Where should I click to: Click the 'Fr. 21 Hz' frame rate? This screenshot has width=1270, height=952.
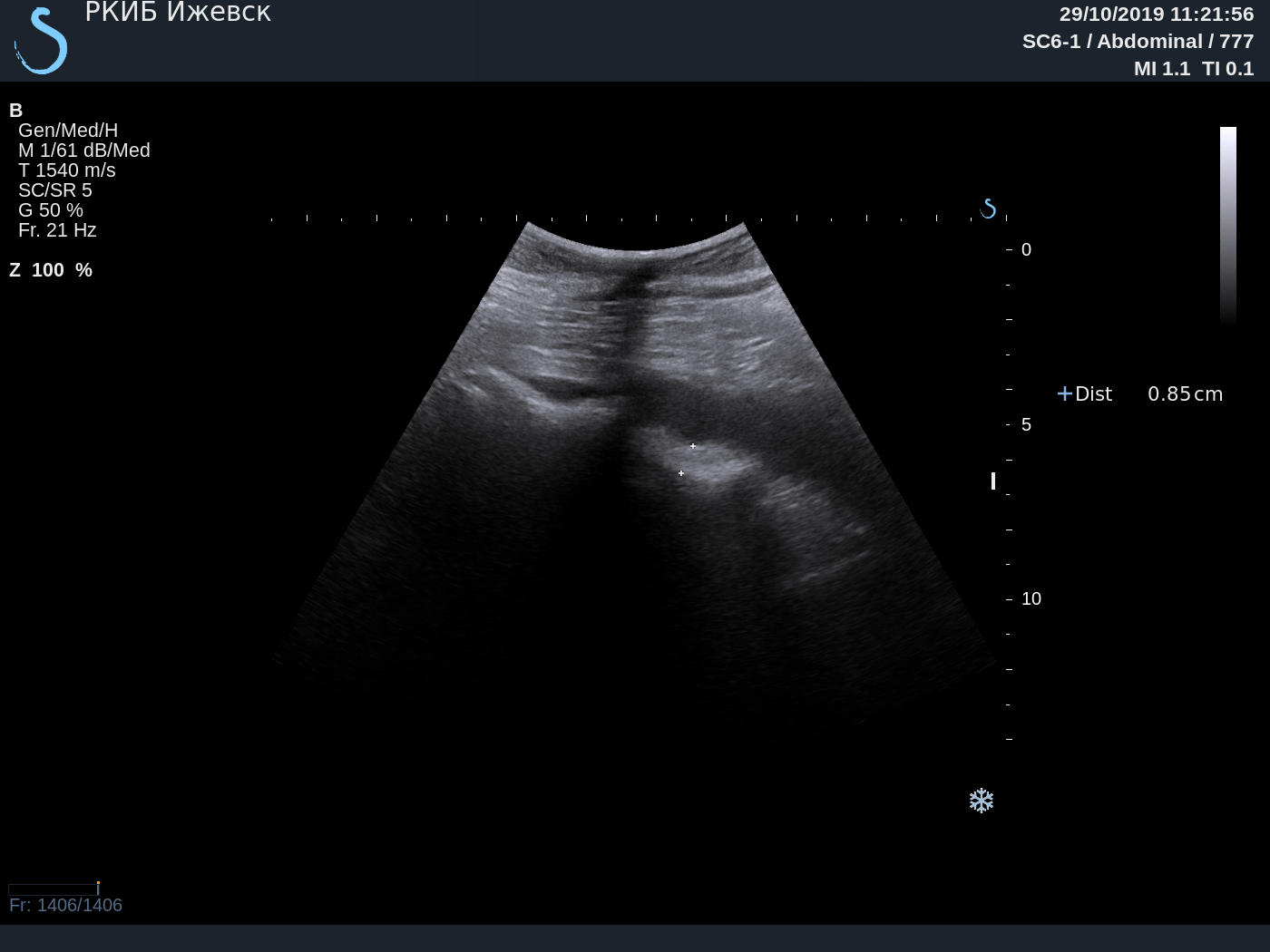[x=57, y=230]
